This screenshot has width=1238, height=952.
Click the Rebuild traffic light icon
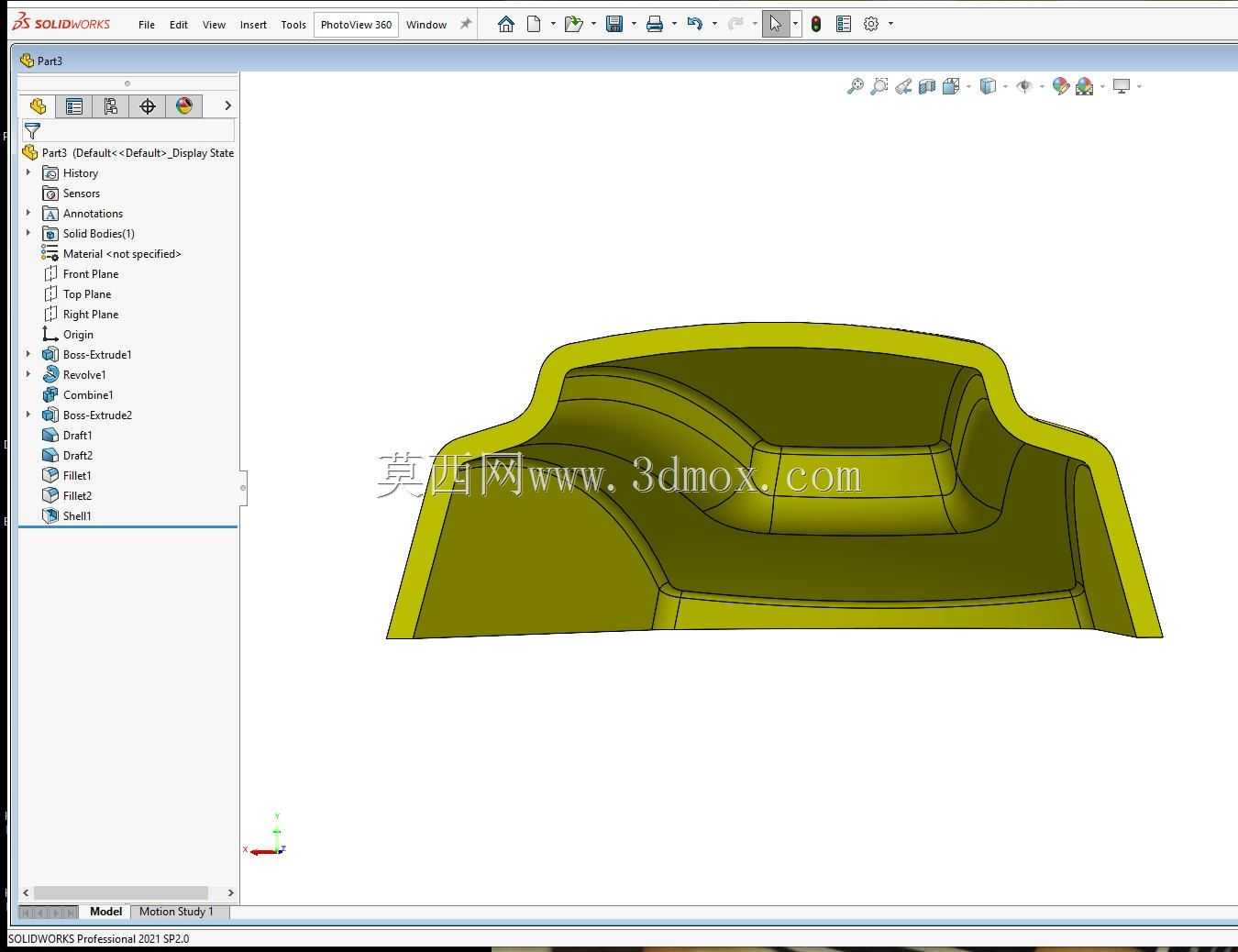(x=816, y=24)
